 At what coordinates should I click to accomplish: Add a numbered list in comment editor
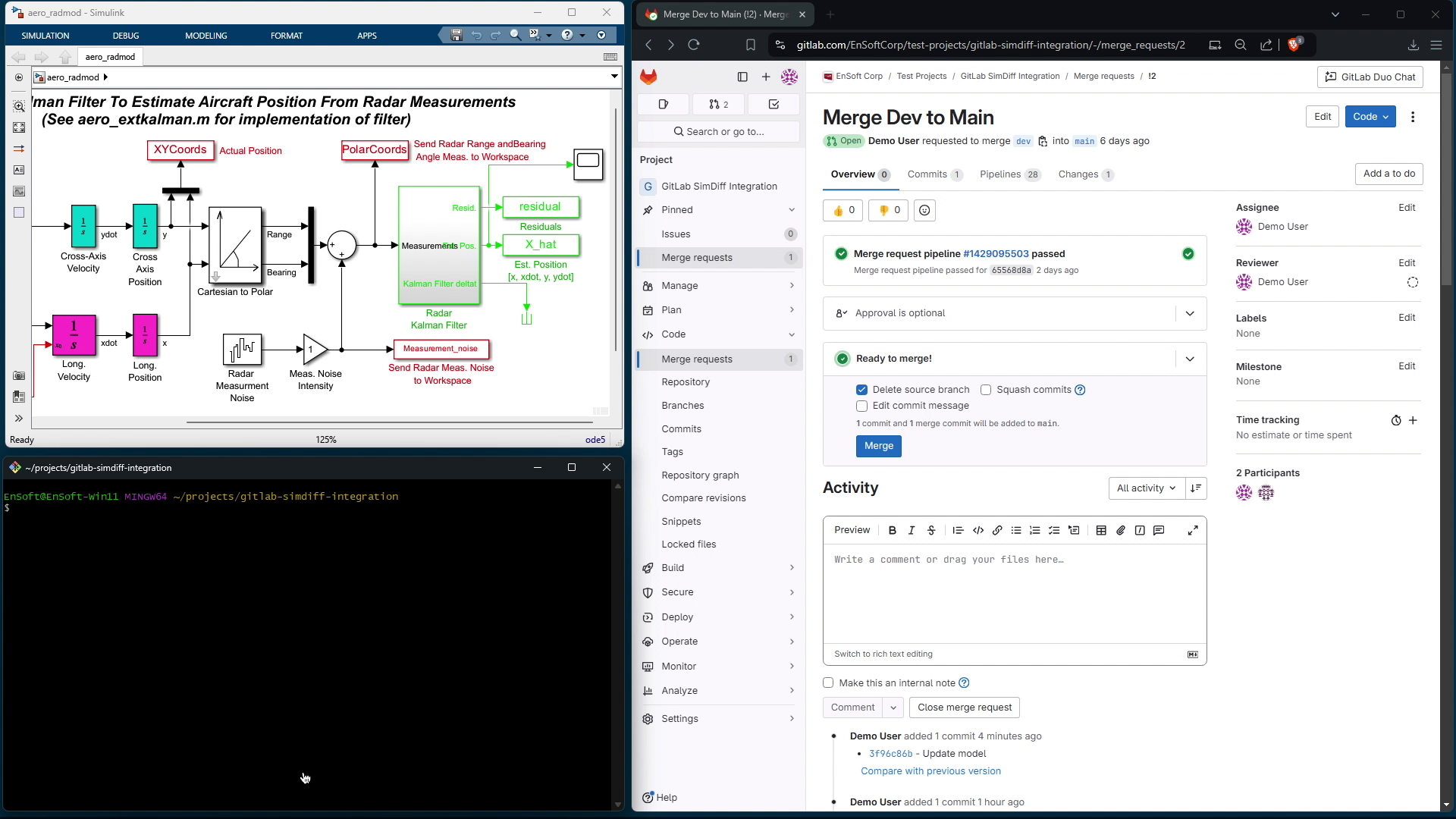1035,530
